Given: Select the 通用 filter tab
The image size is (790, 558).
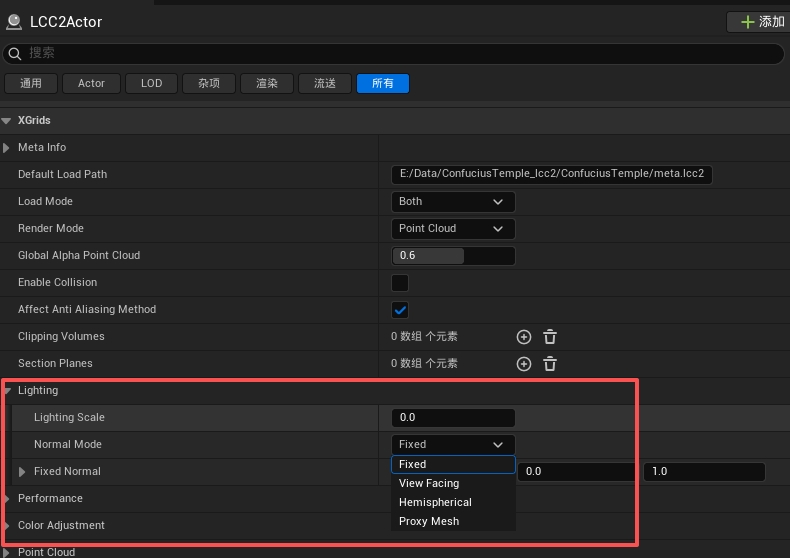Looking at the screenshot, I should click(31, 84).
